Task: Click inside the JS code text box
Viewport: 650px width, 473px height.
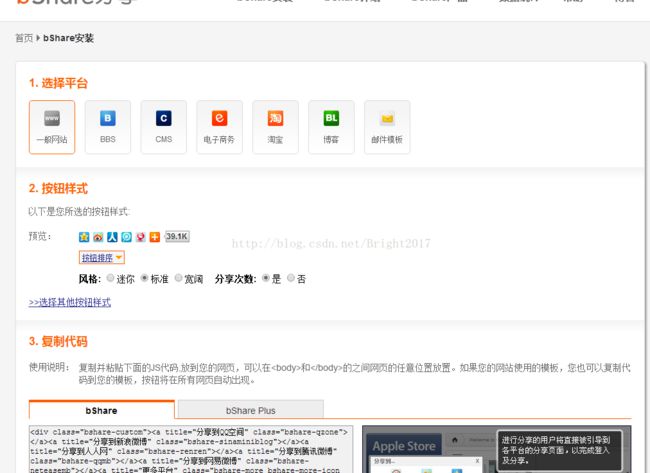Action: coord(191,449)
